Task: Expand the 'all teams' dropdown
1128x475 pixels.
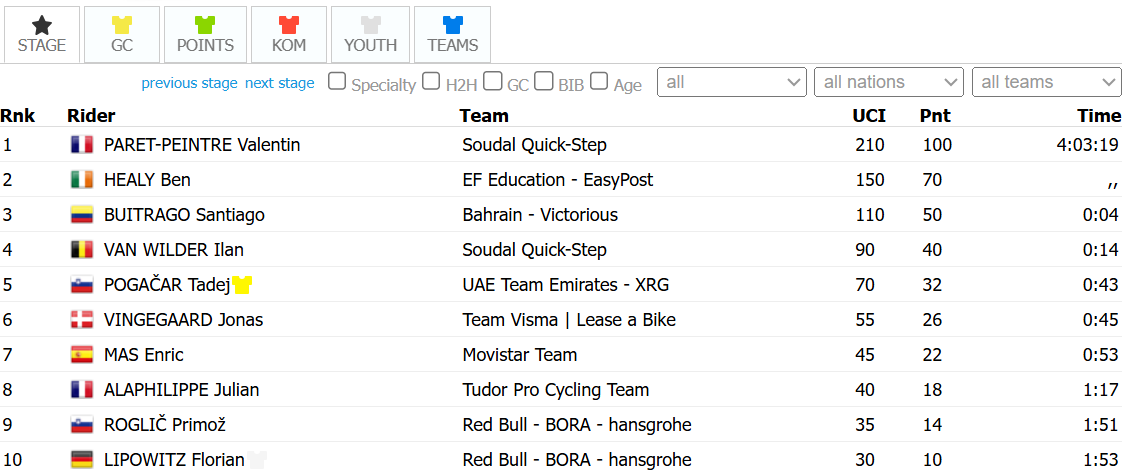Action: click(x=1048, y=82)
